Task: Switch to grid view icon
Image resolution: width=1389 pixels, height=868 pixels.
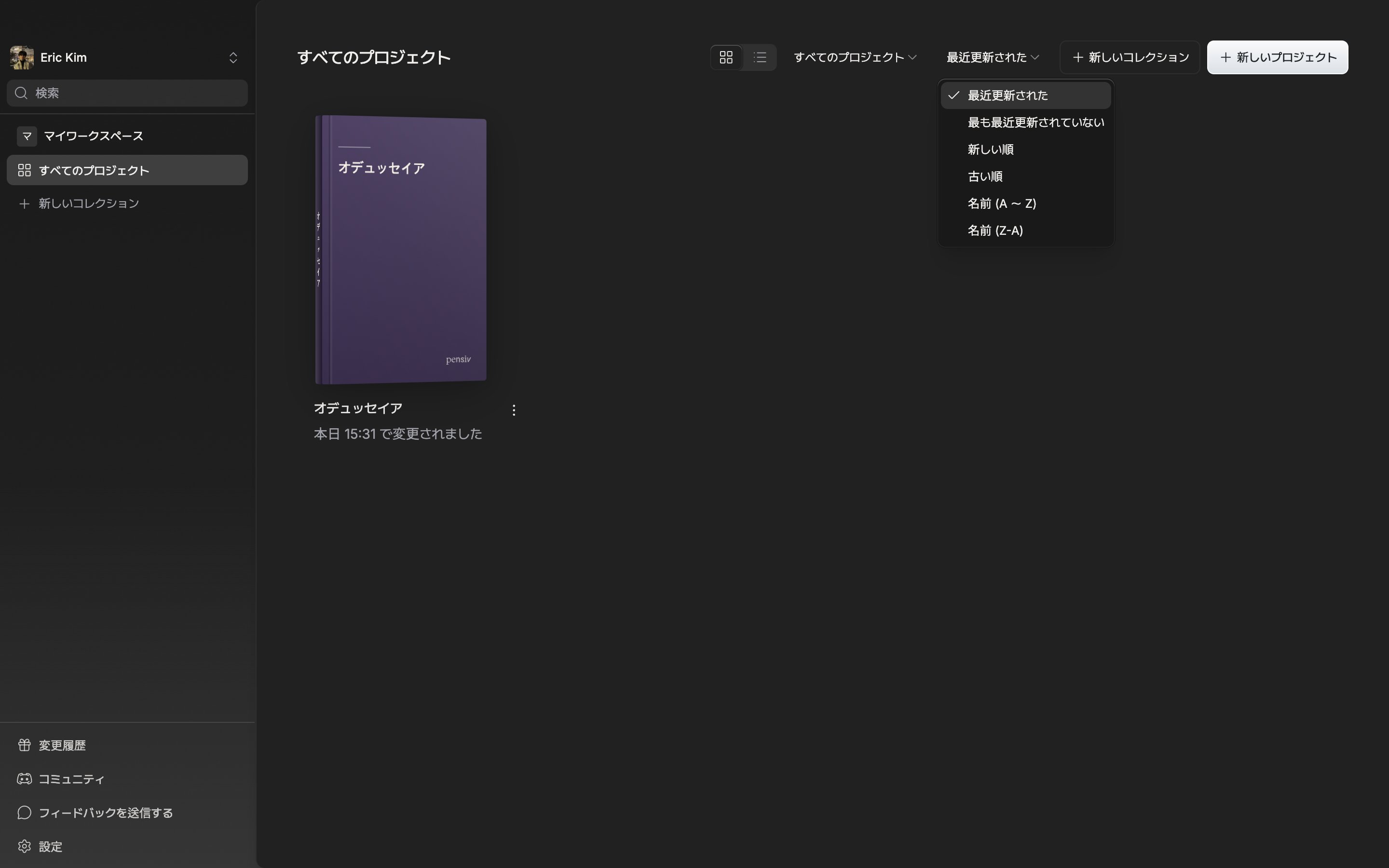Action: pos(726,57)
